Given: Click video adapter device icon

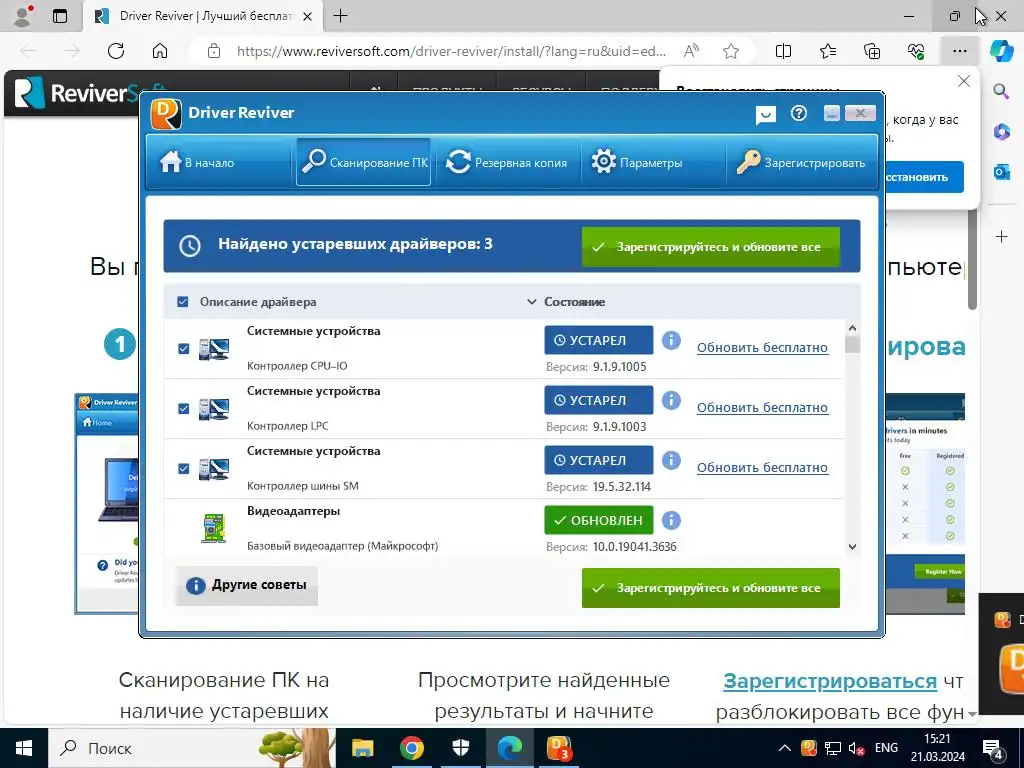Looking at the screenshot, I should (x=214, y=528).
